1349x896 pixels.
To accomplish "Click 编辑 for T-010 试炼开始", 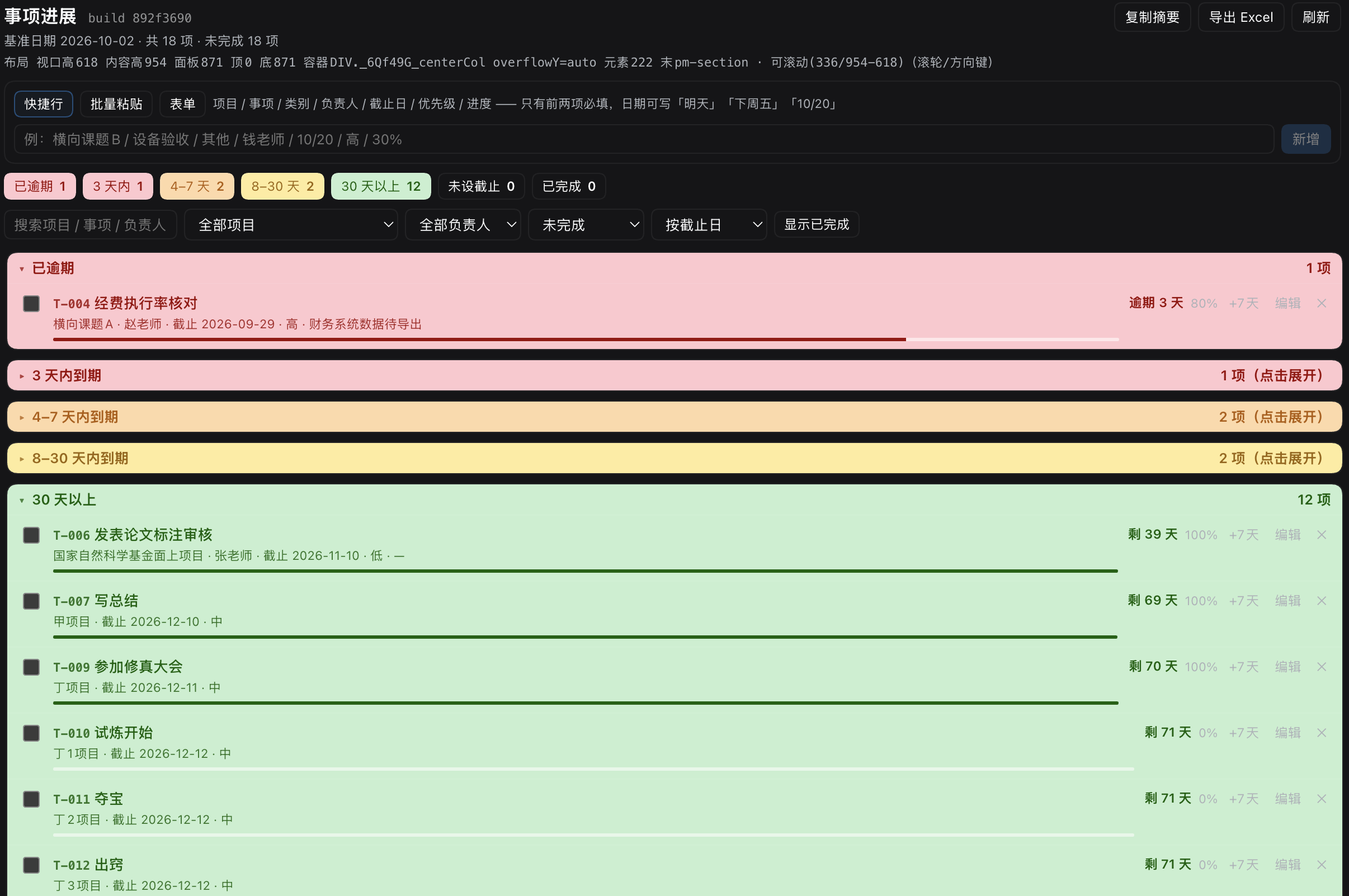I will point(1288,733).
